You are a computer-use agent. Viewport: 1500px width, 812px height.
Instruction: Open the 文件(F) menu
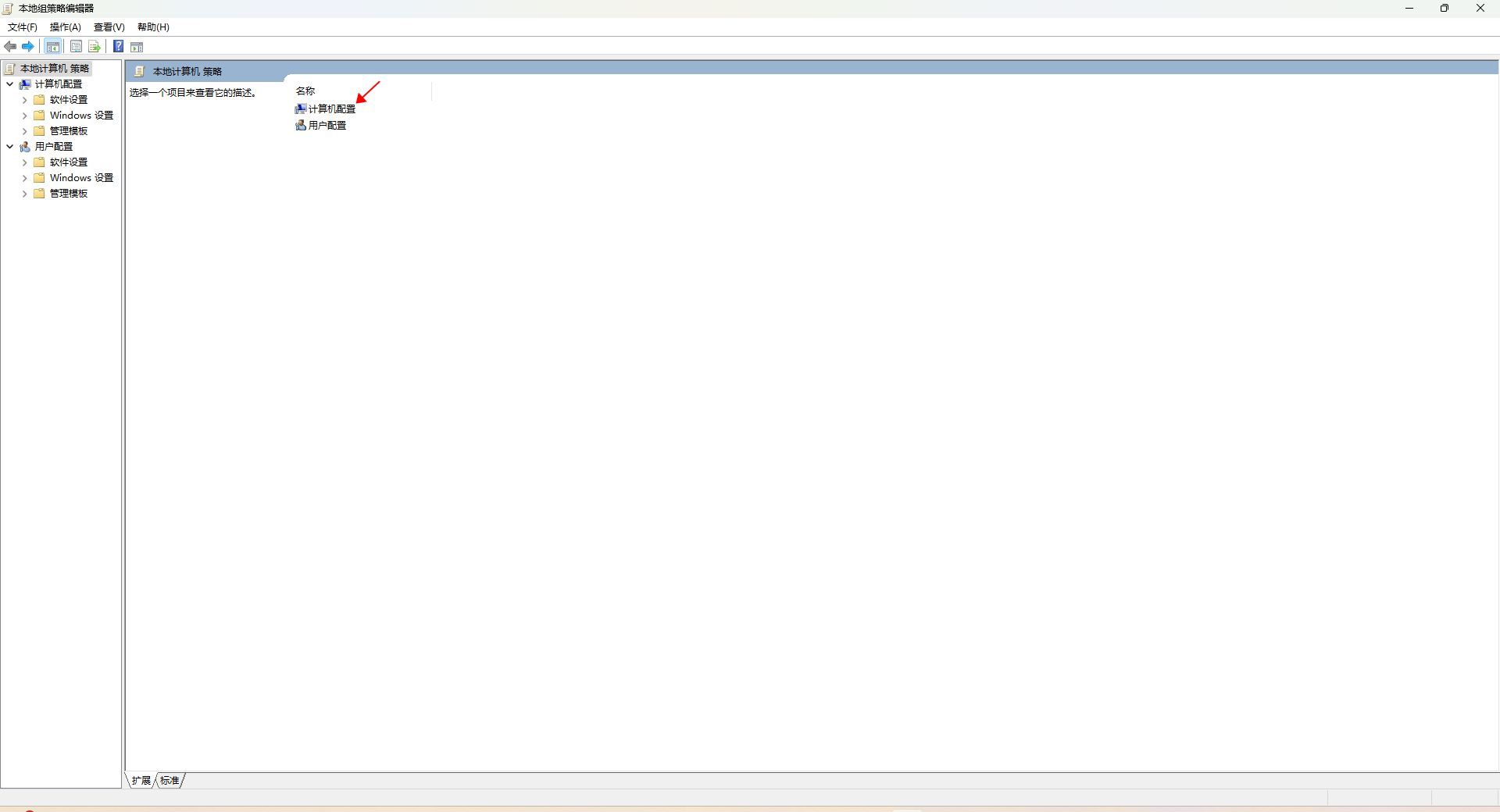23,27
